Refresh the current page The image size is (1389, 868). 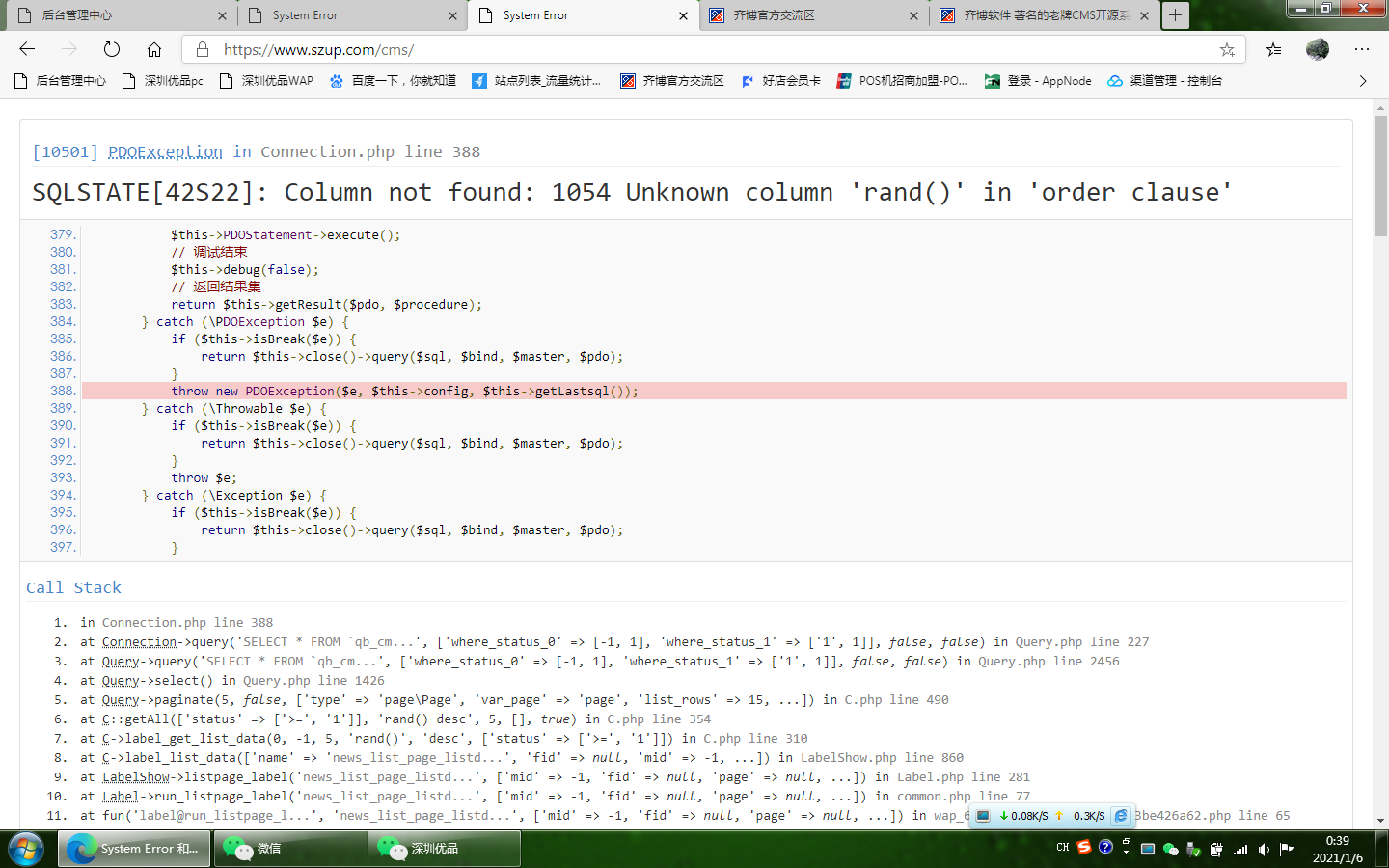tap(112, 49)
